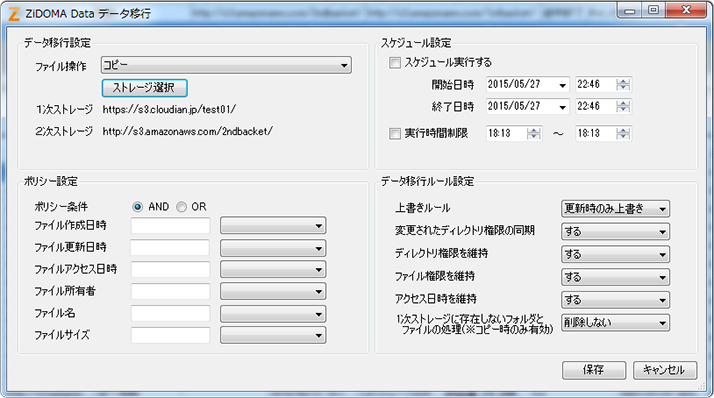Click the ストレージ選択 button
This screenshot has height=398, width=714.
[x=144, y=87]
